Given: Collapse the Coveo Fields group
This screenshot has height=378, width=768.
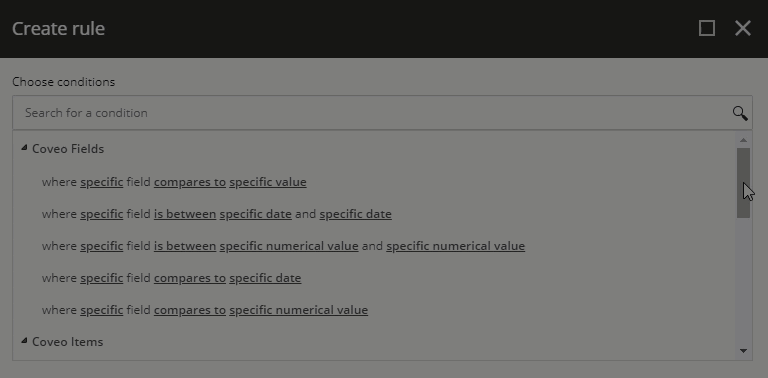Looking at the screenshot, I should coord(24,148).
